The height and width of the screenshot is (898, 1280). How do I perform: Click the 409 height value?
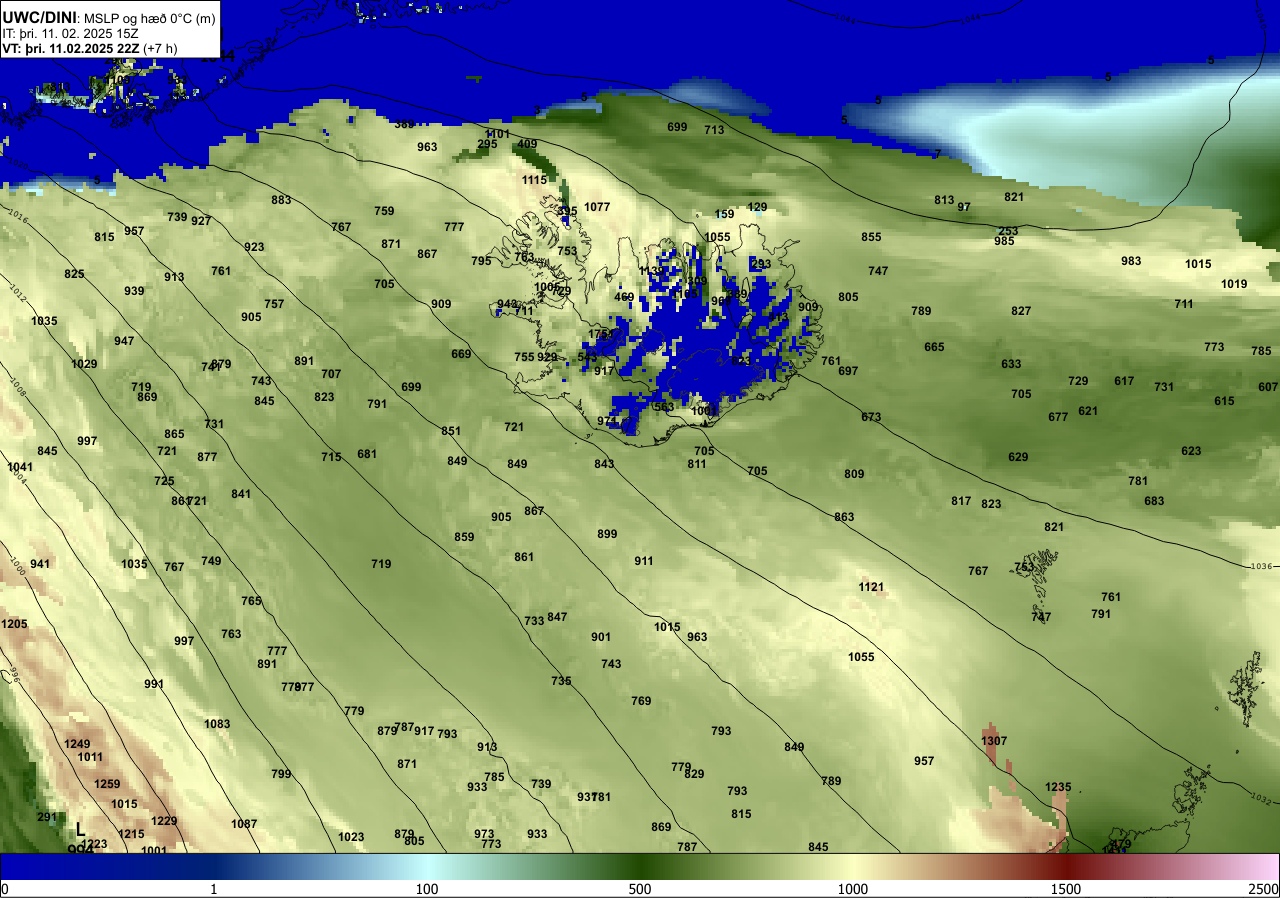pyautogui.click(x=527, y=144)
